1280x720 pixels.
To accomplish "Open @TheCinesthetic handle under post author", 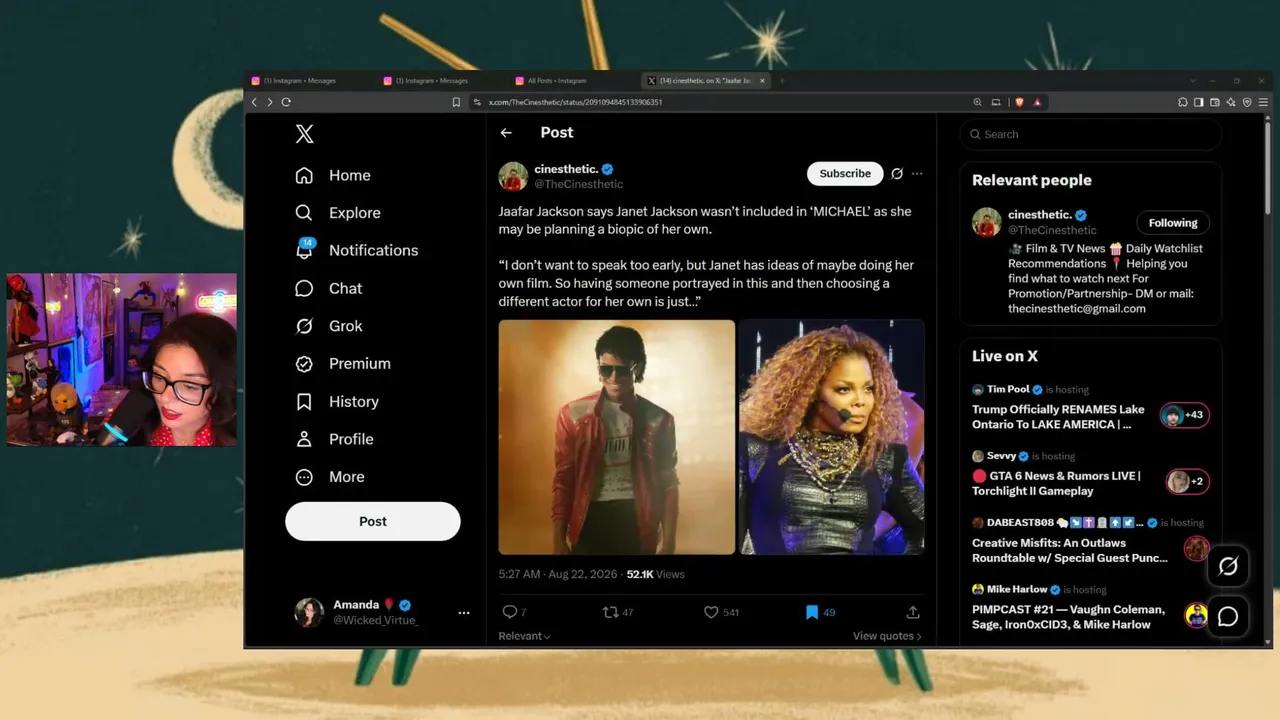I will tap(579, 184).
